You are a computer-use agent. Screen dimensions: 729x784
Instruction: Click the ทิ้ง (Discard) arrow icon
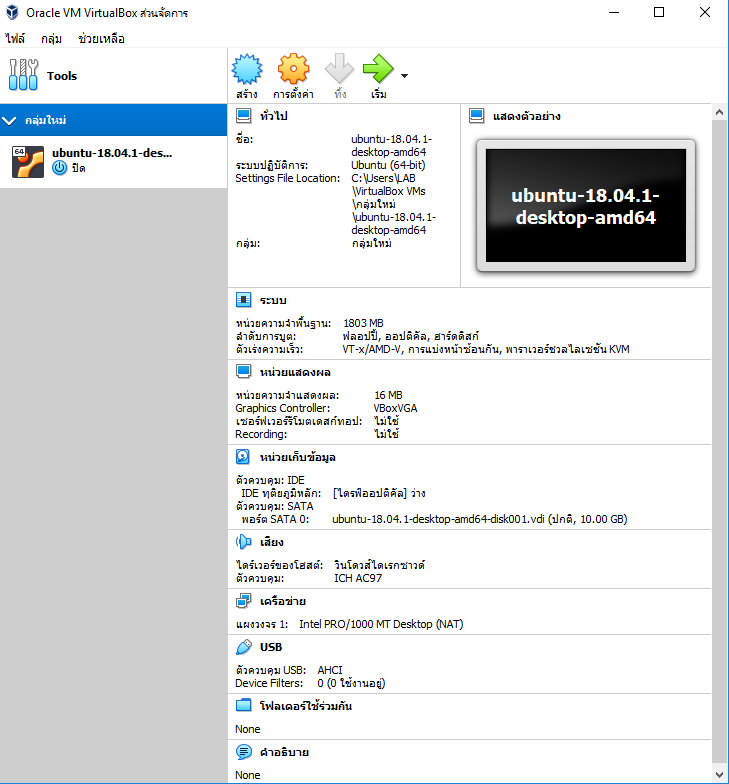[340, 71]
